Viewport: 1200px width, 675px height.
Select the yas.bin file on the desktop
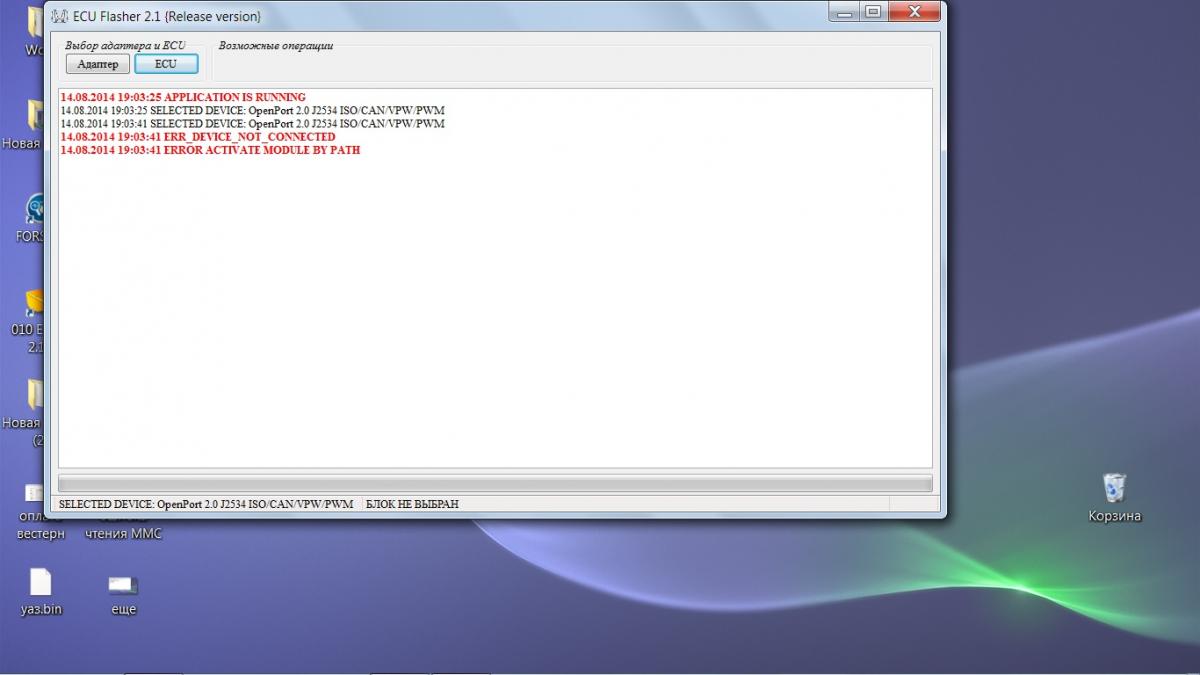(41, 592)
